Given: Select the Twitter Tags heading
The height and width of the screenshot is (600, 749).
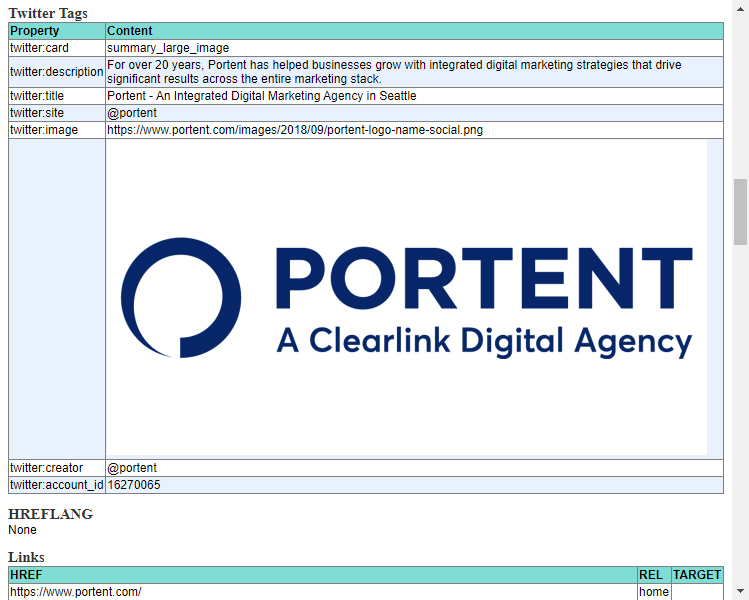Looking at the screenshot, I should (48, 13).
